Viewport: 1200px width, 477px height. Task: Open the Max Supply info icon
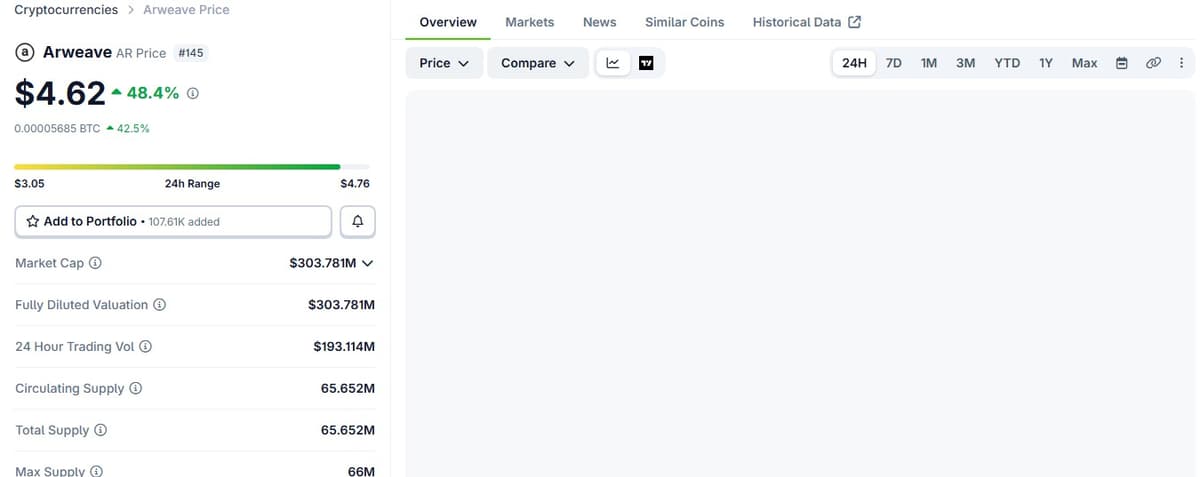[x=97, y=471]
